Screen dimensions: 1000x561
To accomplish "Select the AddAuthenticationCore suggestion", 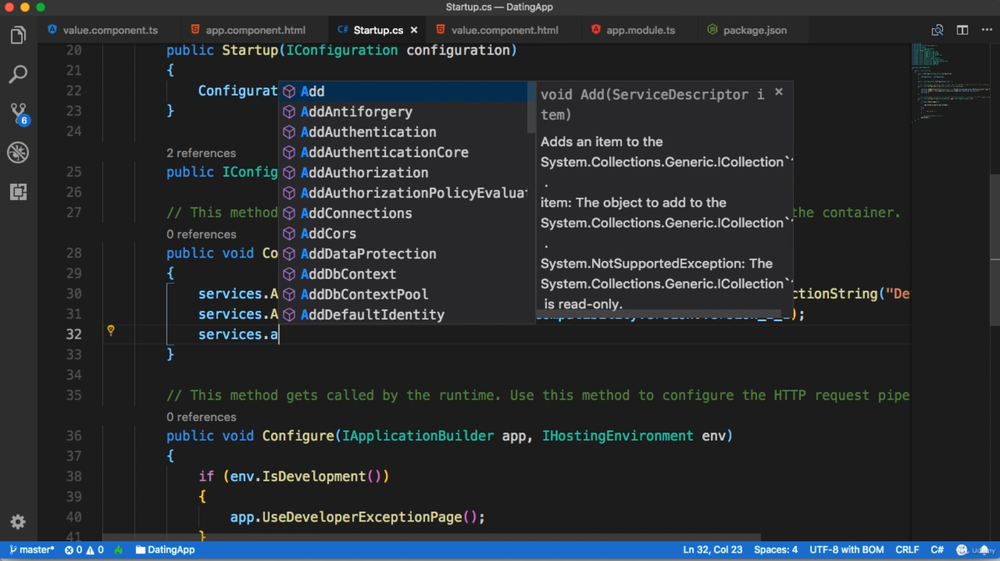I will click(x=404, y=152).
